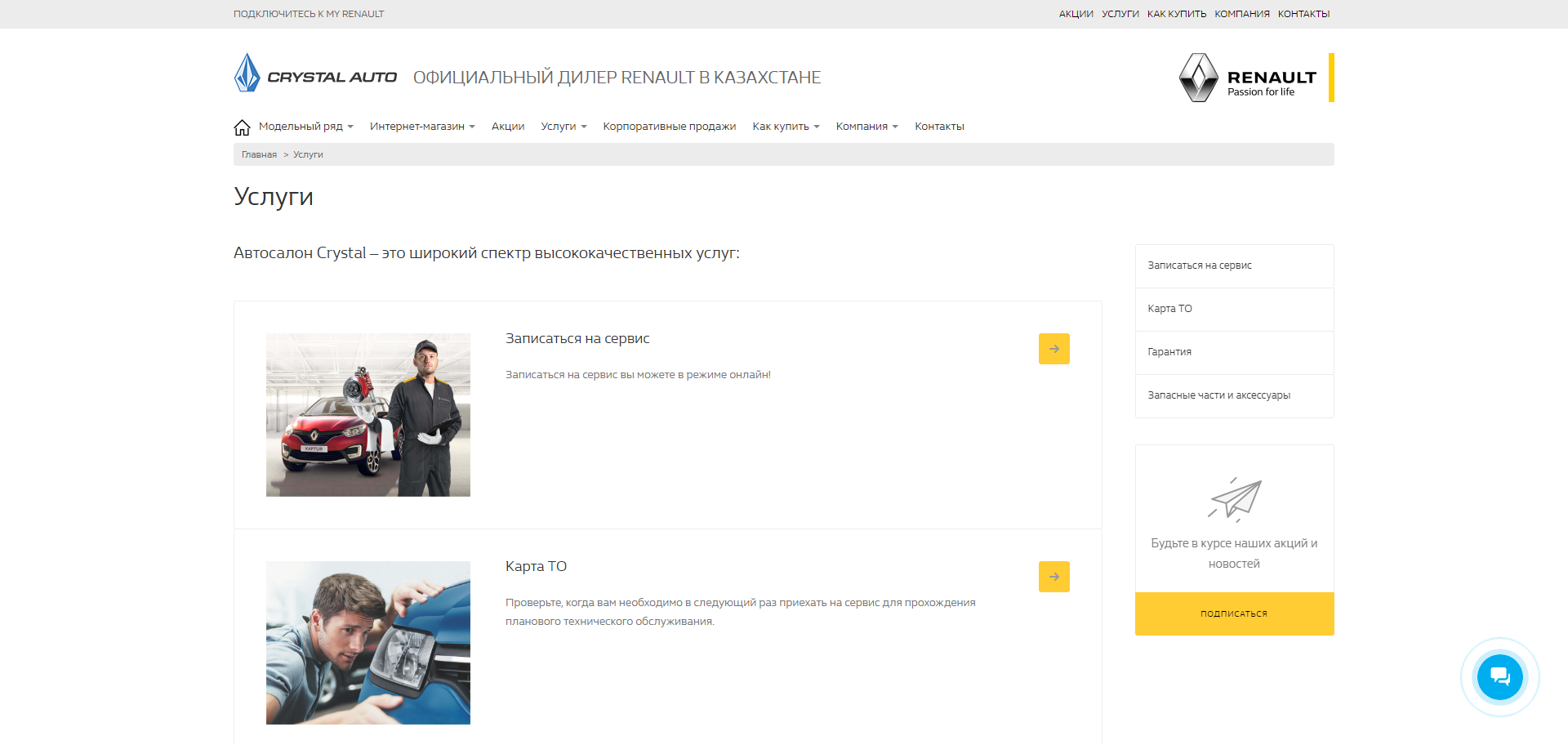Screen dimensions: 1568x745
Task: Click КОНТАКТЫ in the top bar
Action: pos(1303,14)
